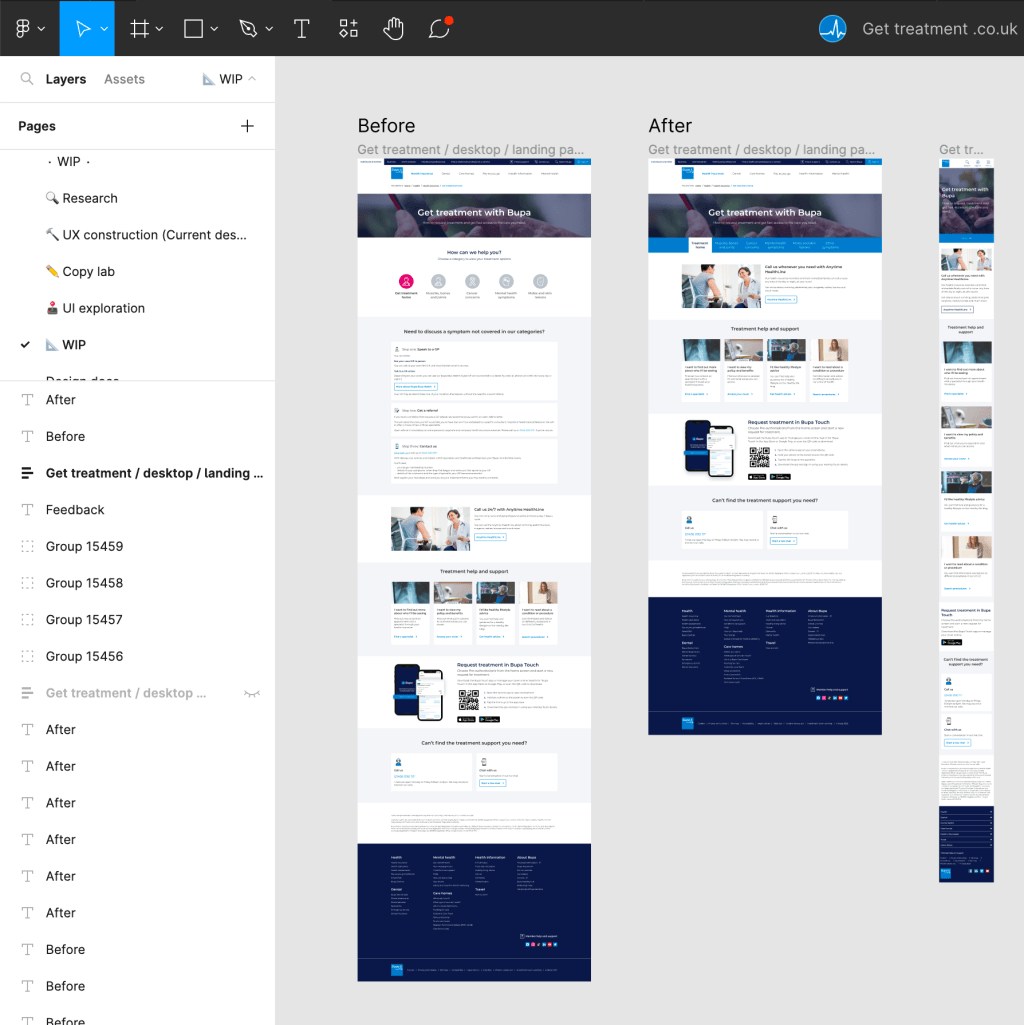Open the WIP page selector dropdown
The height and width of the screenshot is (1025, 1024).
230,78
